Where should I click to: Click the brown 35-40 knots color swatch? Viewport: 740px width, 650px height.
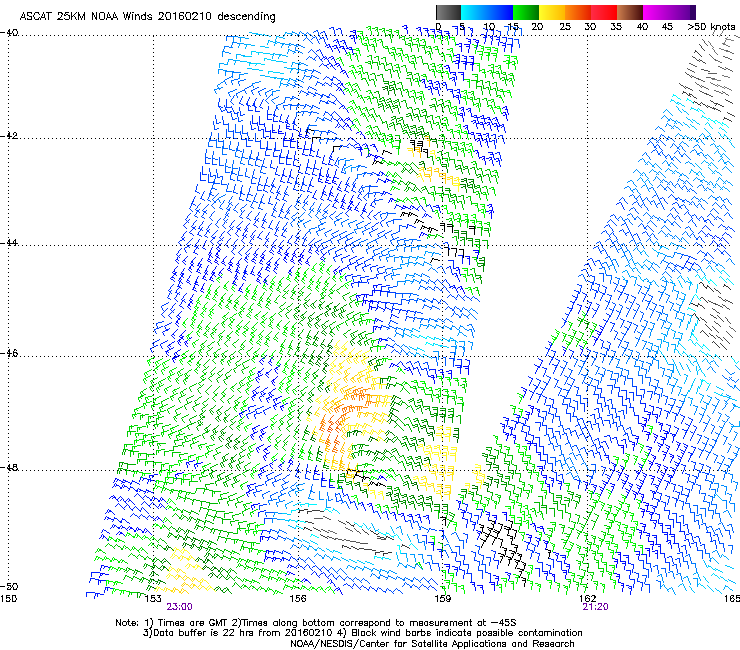(x=630, y=12)
